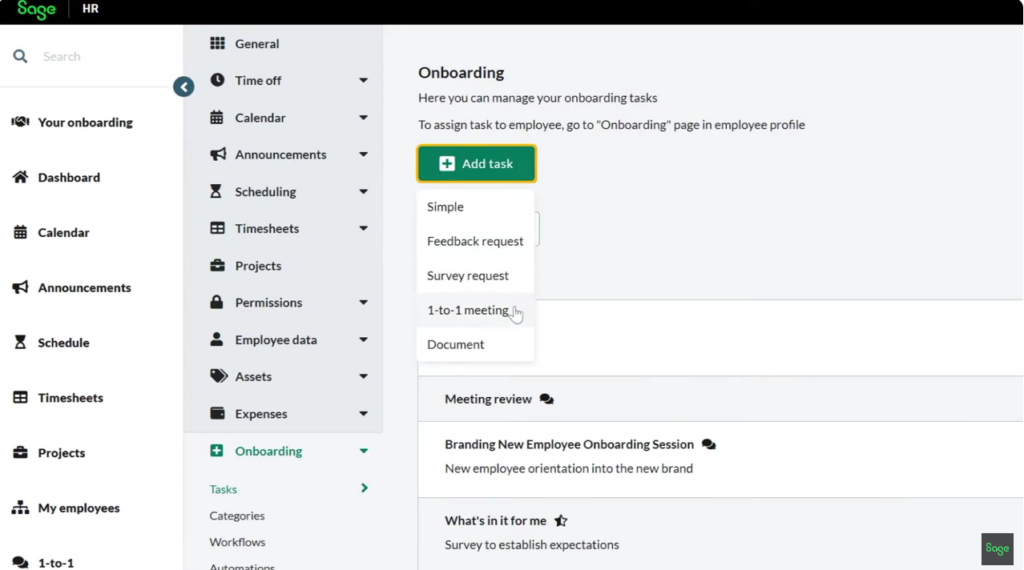Click the Sage logo in top bar

pos(37,9)
